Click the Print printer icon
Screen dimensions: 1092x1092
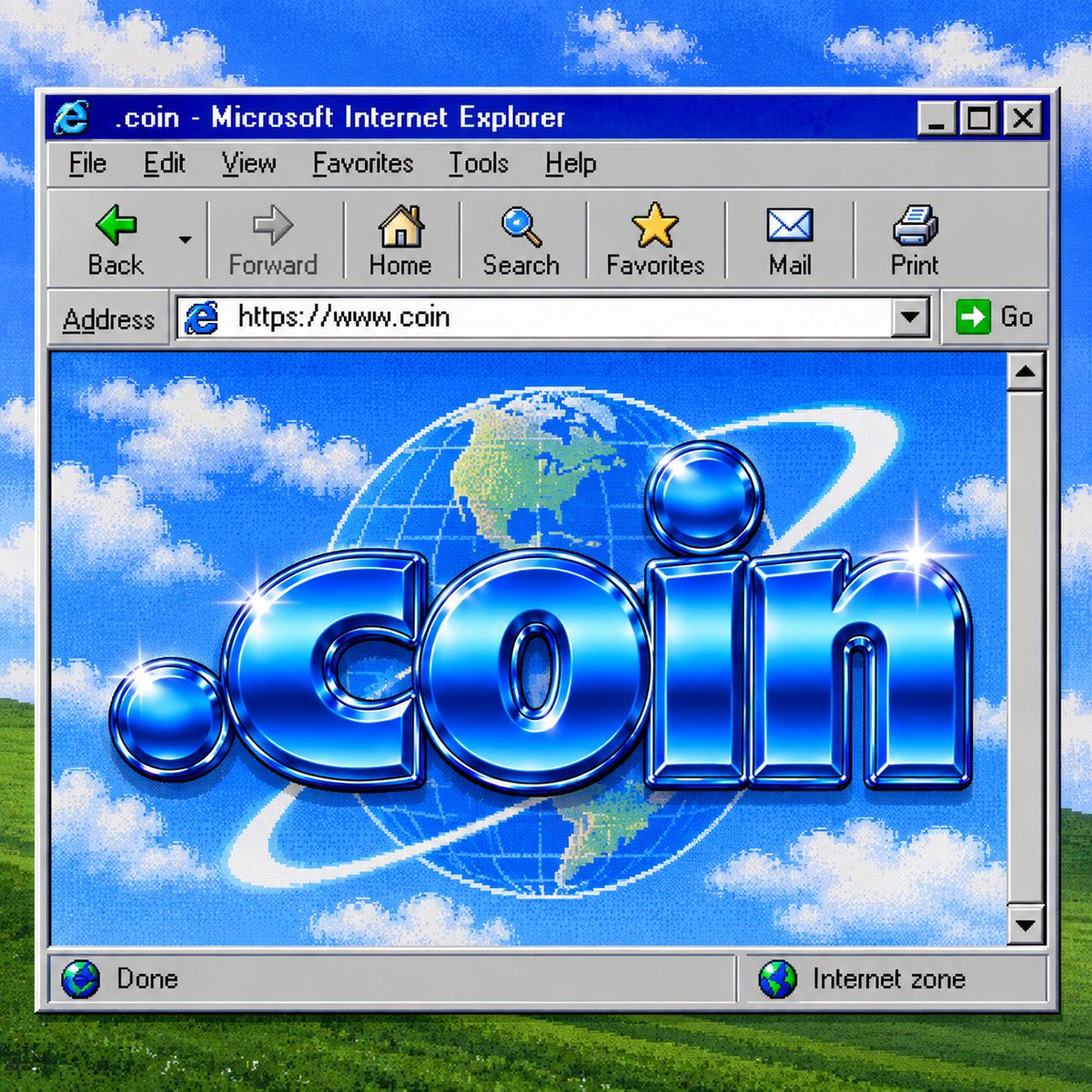[x=915, y=226]
